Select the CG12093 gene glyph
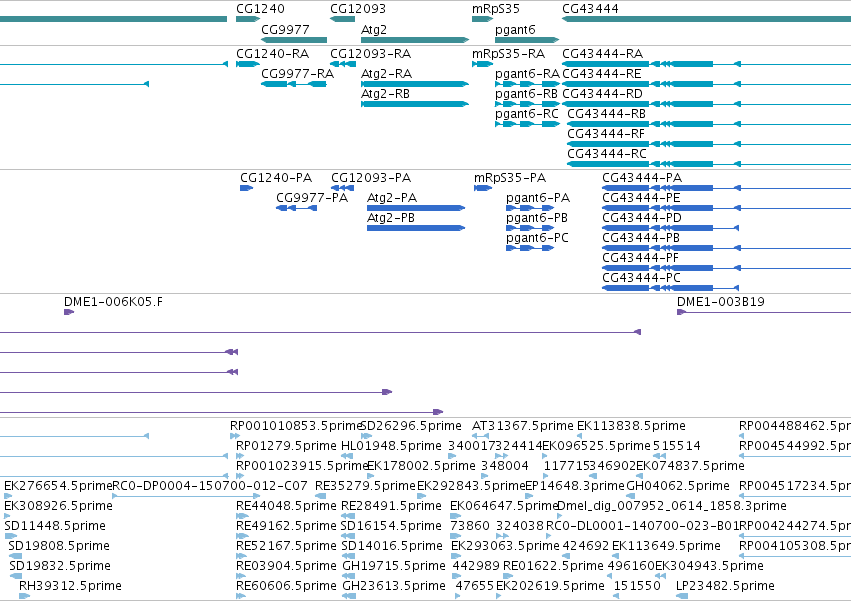Image resolution: width=851 pixels, height=601 pixels. (x=342, y=19)
